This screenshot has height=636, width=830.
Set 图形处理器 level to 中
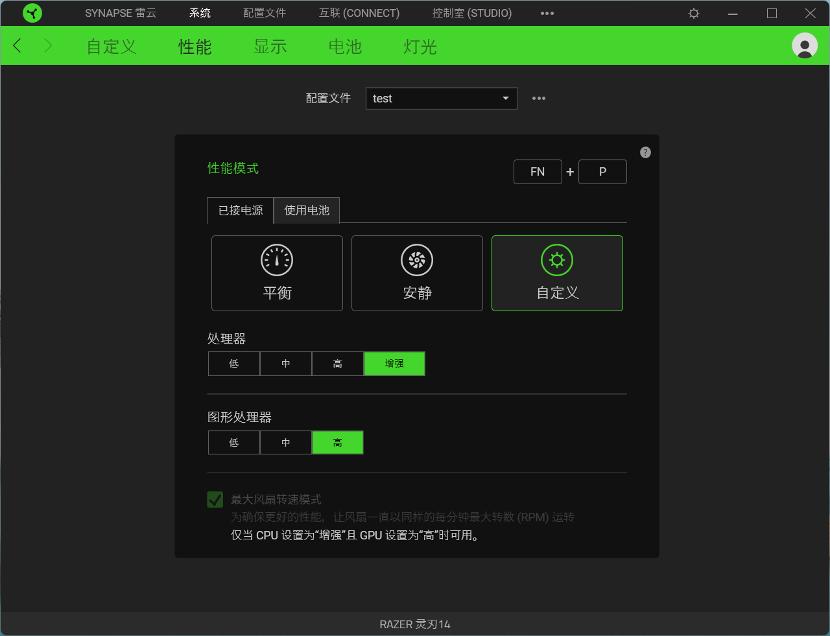285,442
